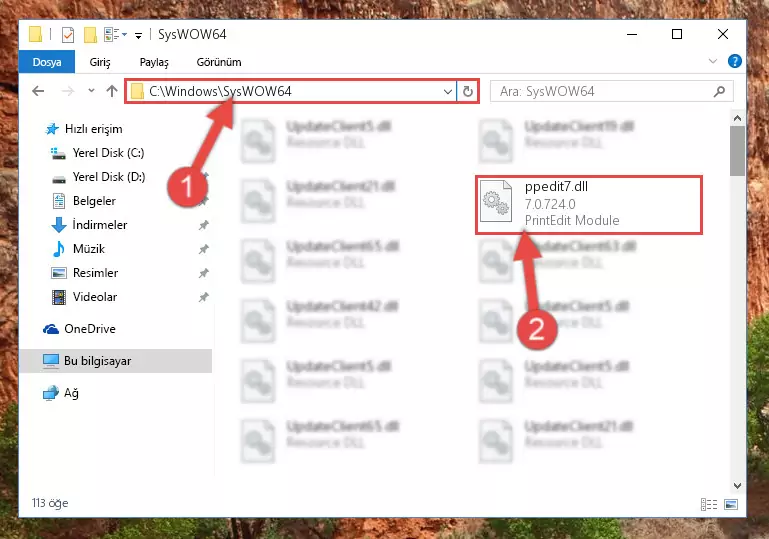Open Yerel Disk (D:) in sidebar
Image resolution: width=769 pixels, height=539 pixels.
108,177
